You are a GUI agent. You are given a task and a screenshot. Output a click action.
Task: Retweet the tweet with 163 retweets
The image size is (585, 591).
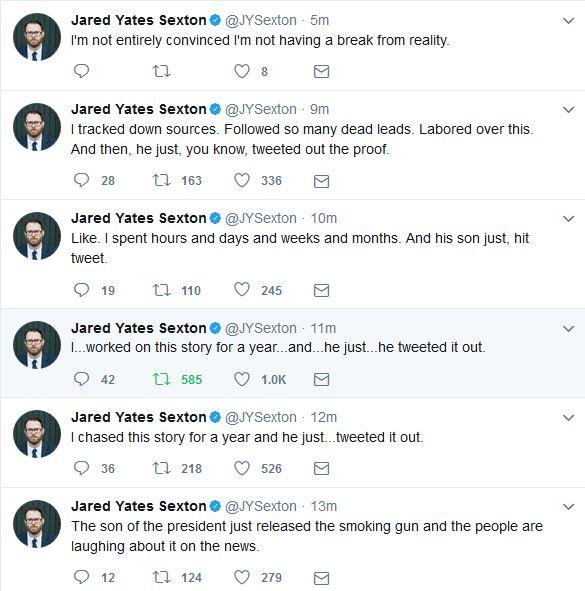pyautogui.click(x=162, y=180)
